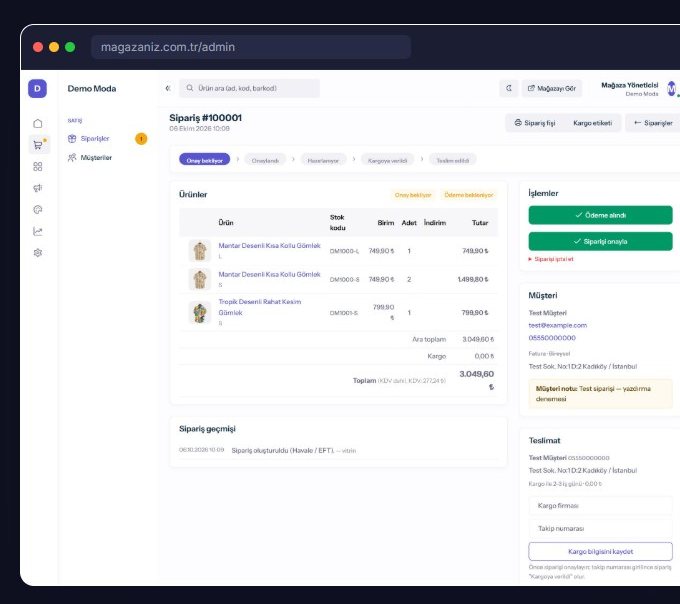Click the Tropik shirt thumbnail

click(x=199, y=313)
